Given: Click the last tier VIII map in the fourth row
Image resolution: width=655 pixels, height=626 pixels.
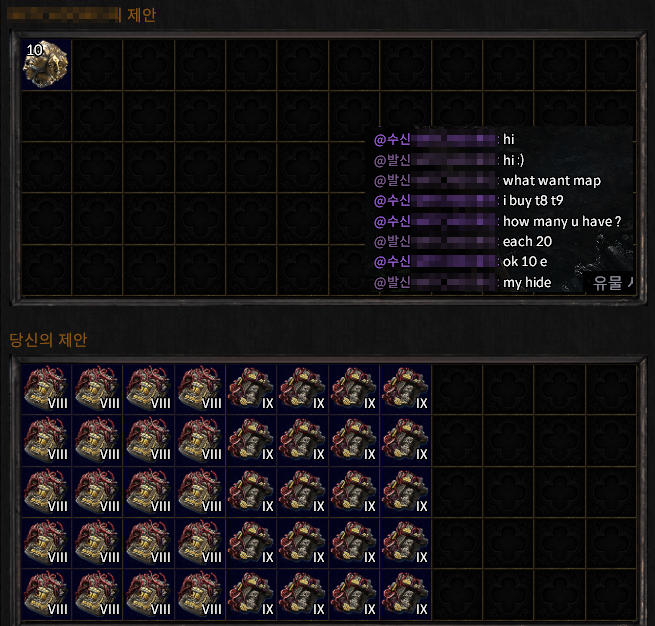Looking at the screenshot, I should coord(200,542).
